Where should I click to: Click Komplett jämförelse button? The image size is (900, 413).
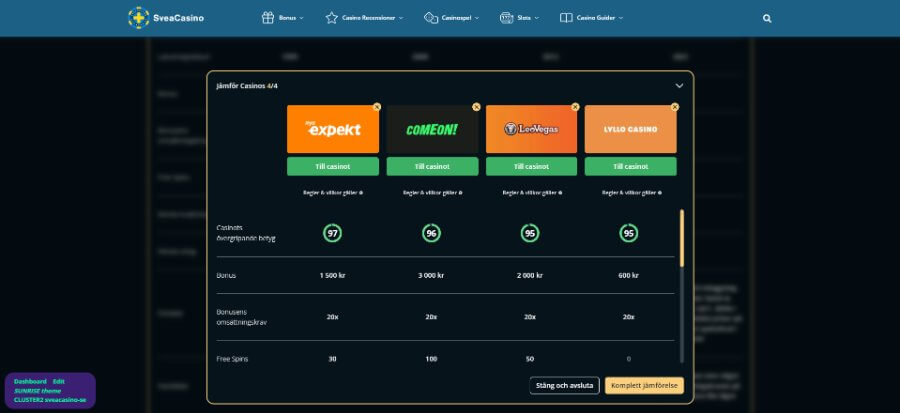click(x=644, y=385)
